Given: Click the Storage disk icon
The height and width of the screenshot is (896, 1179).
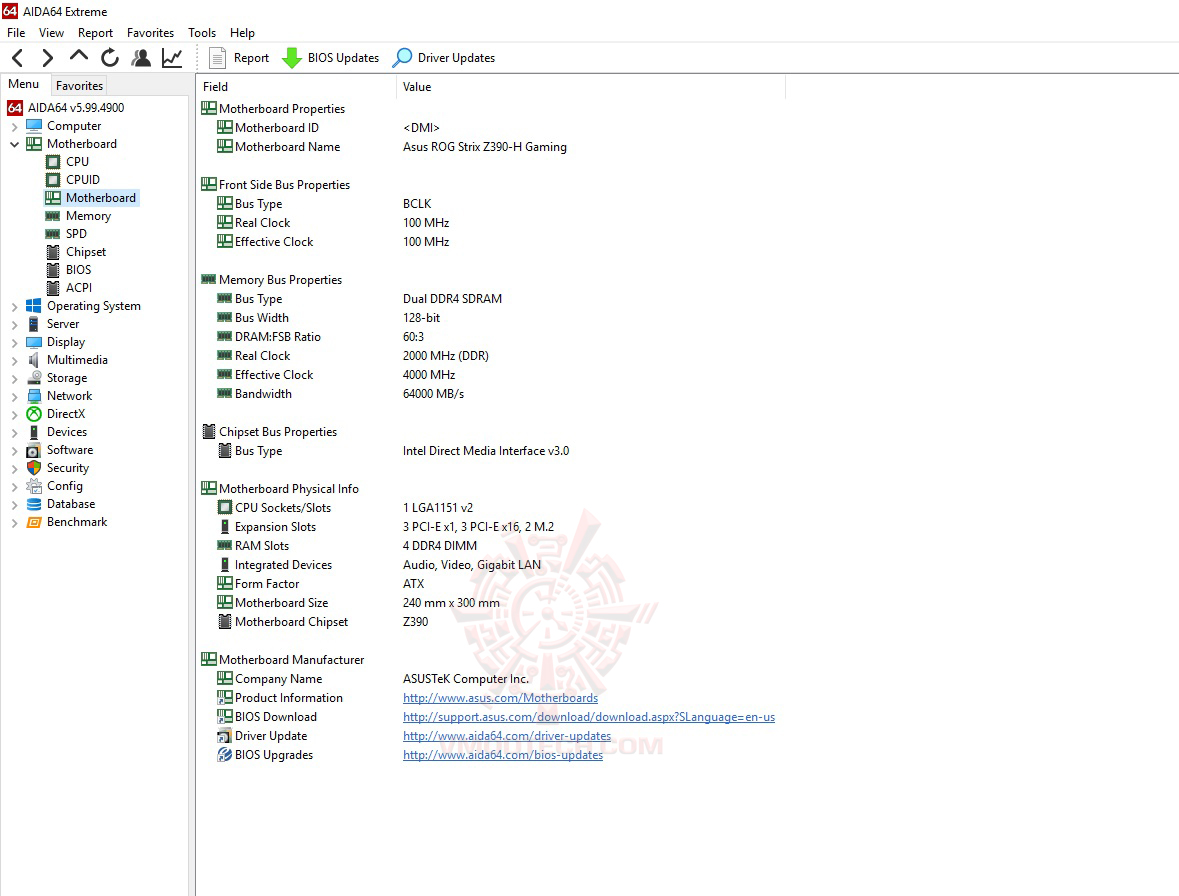Looking at the screenshot, I should point(34,378).
